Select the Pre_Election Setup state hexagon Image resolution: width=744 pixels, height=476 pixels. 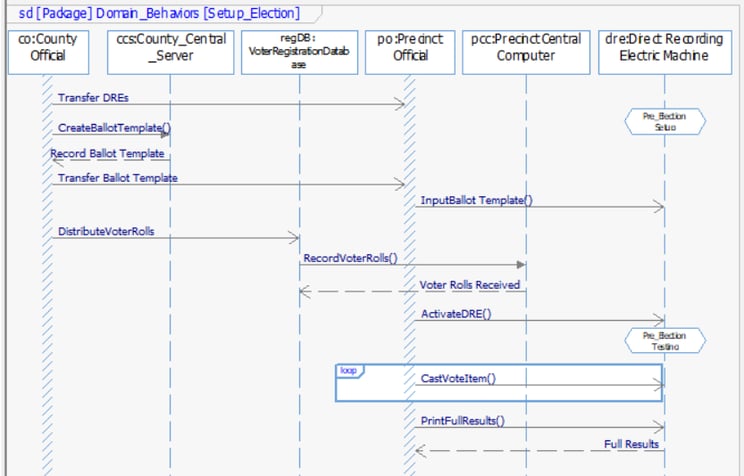coord(665,122)
